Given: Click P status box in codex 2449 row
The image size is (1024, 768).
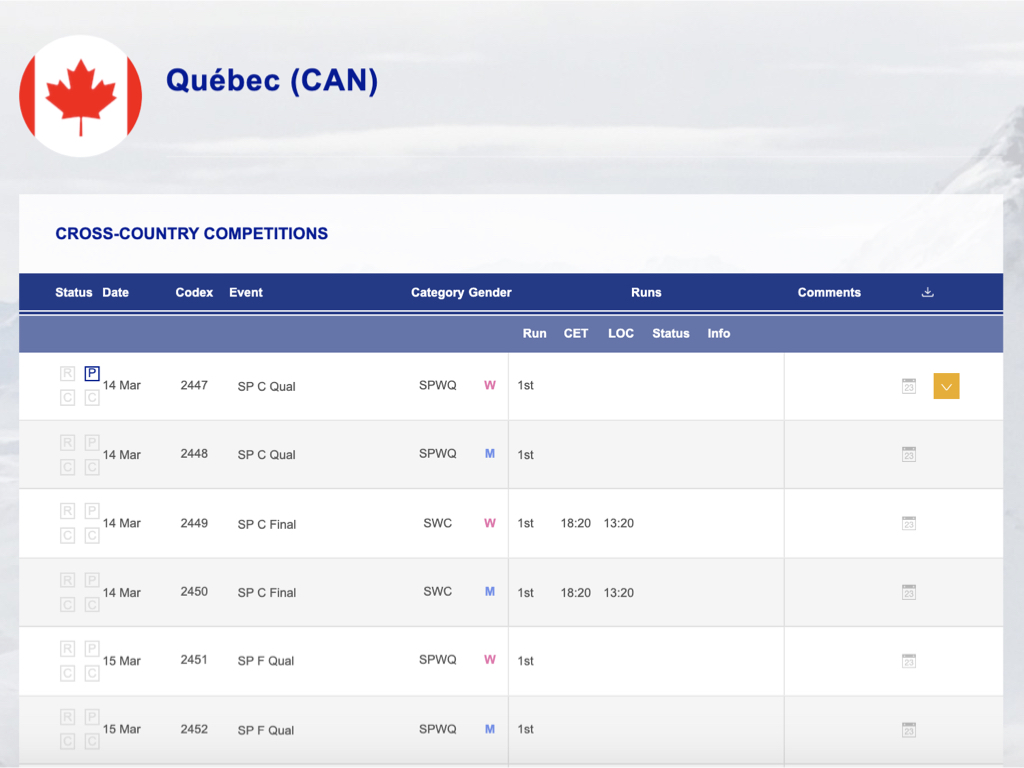Looking at the screenshot, I should pos(92,511).
